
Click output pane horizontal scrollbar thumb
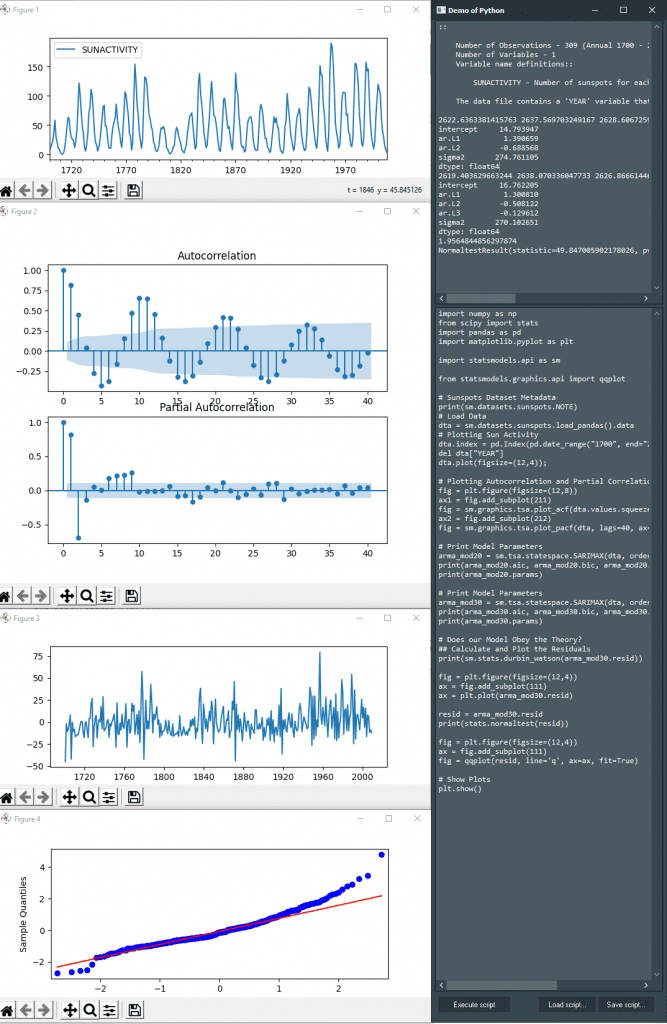481,298
